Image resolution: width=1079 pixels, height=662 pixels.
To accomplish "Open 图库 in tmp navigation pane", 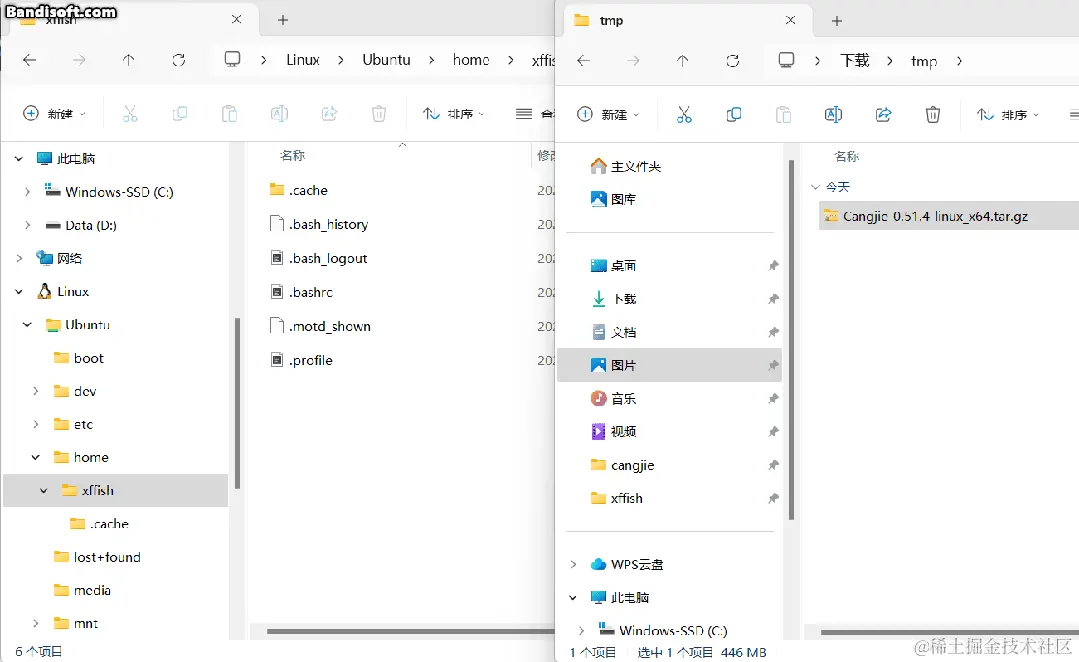I will click(613, 199).
